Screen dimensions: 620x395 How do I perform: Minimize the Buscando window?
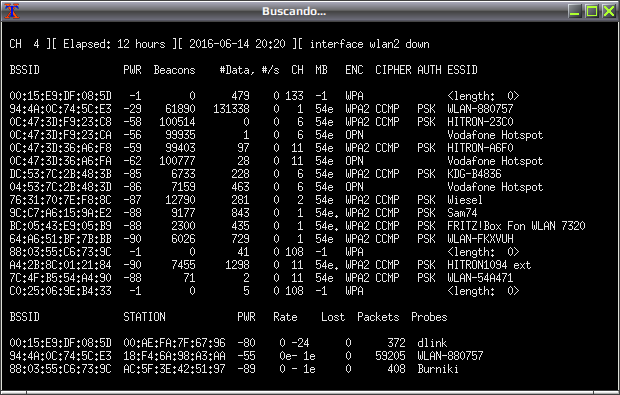tap(575, 11)
